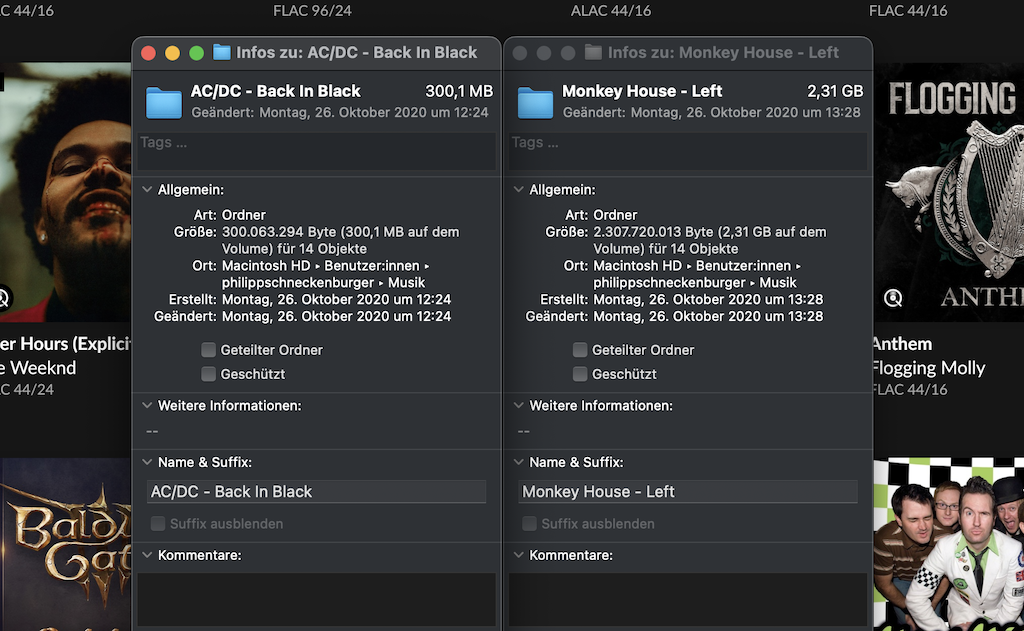The height and width of the screenshot is (631, 1024).
Task: Click the title bar folder icon of Monkey House info window
Action: click(593, 52)
